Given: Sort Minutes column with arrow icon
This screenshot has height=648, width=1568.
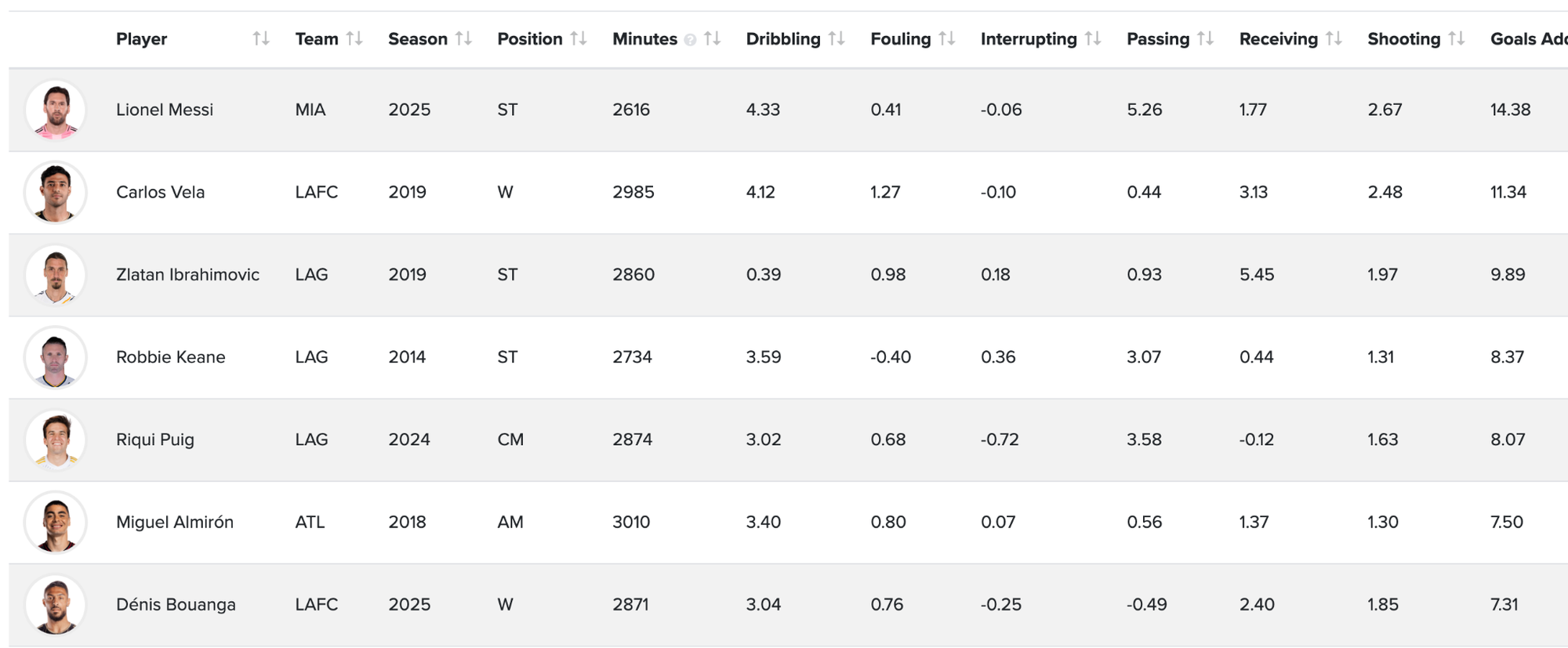Looking at the screenshot, I should pos(712,38).
